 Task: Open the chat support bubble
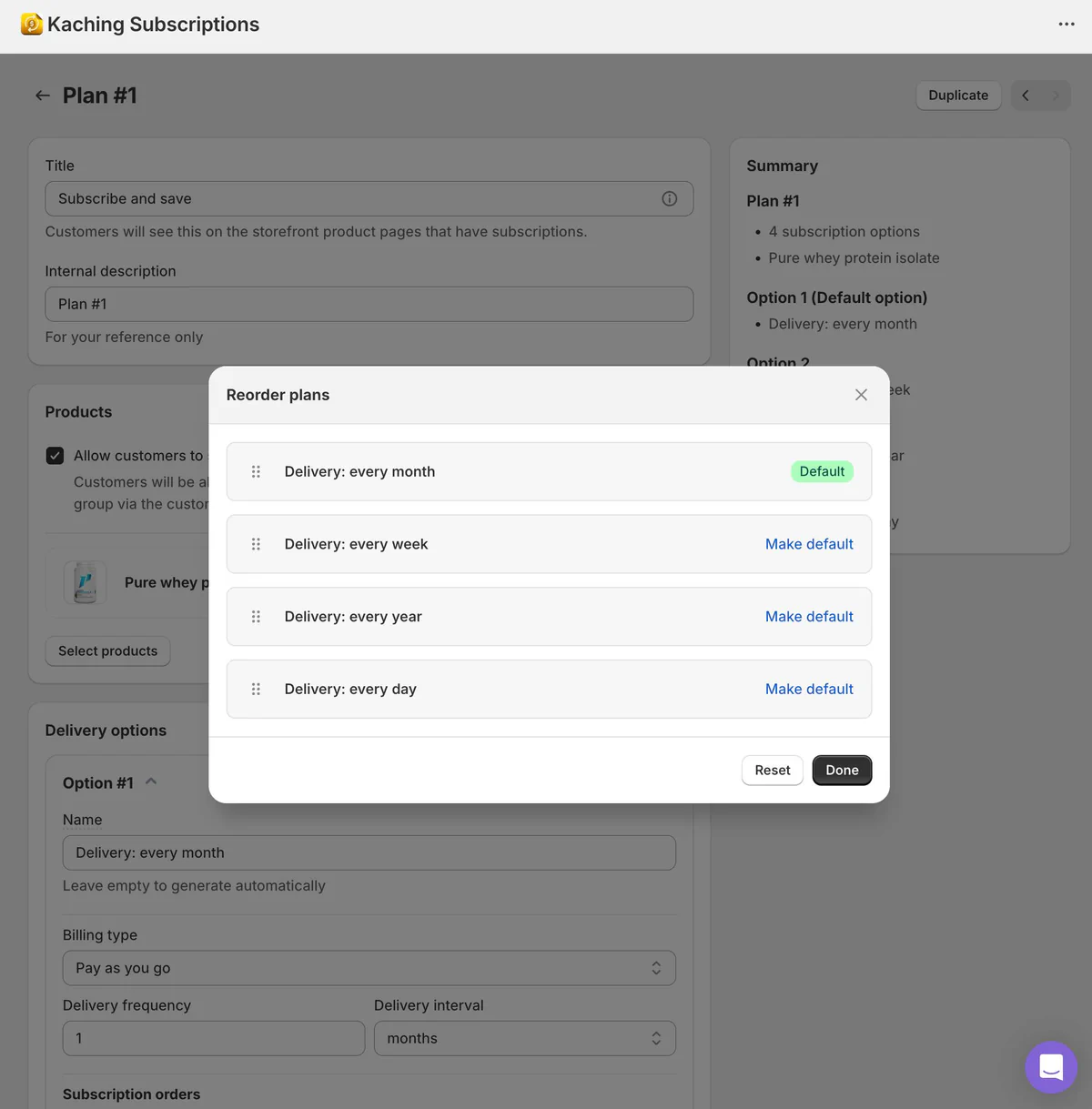click(x=1051, y=1067)
